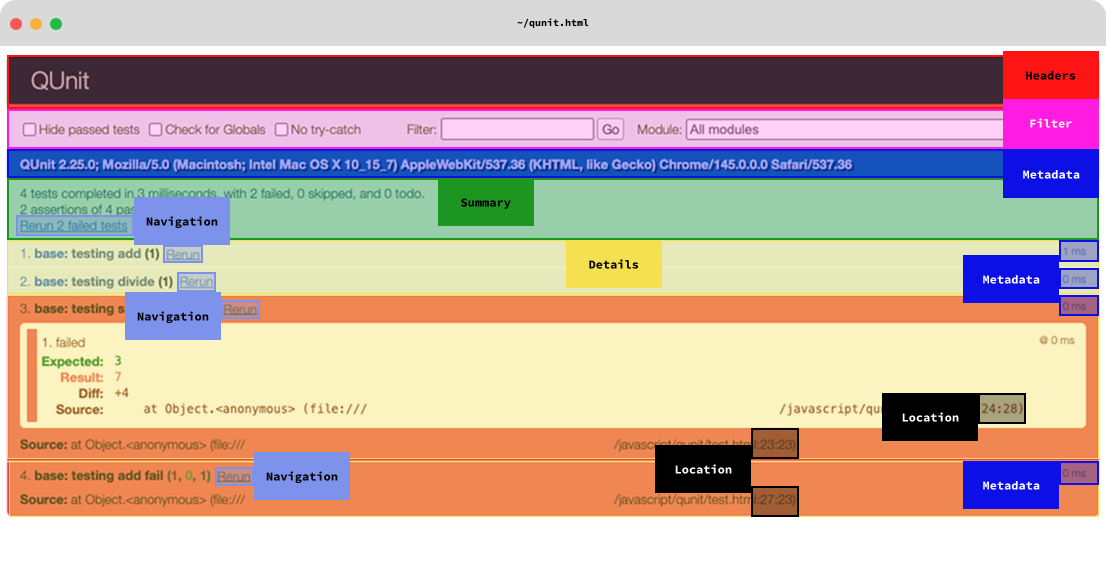This screenshot has height=586, width=1106.
Task: Tick the No try-catch checkbox
Action: coord(281,130)
